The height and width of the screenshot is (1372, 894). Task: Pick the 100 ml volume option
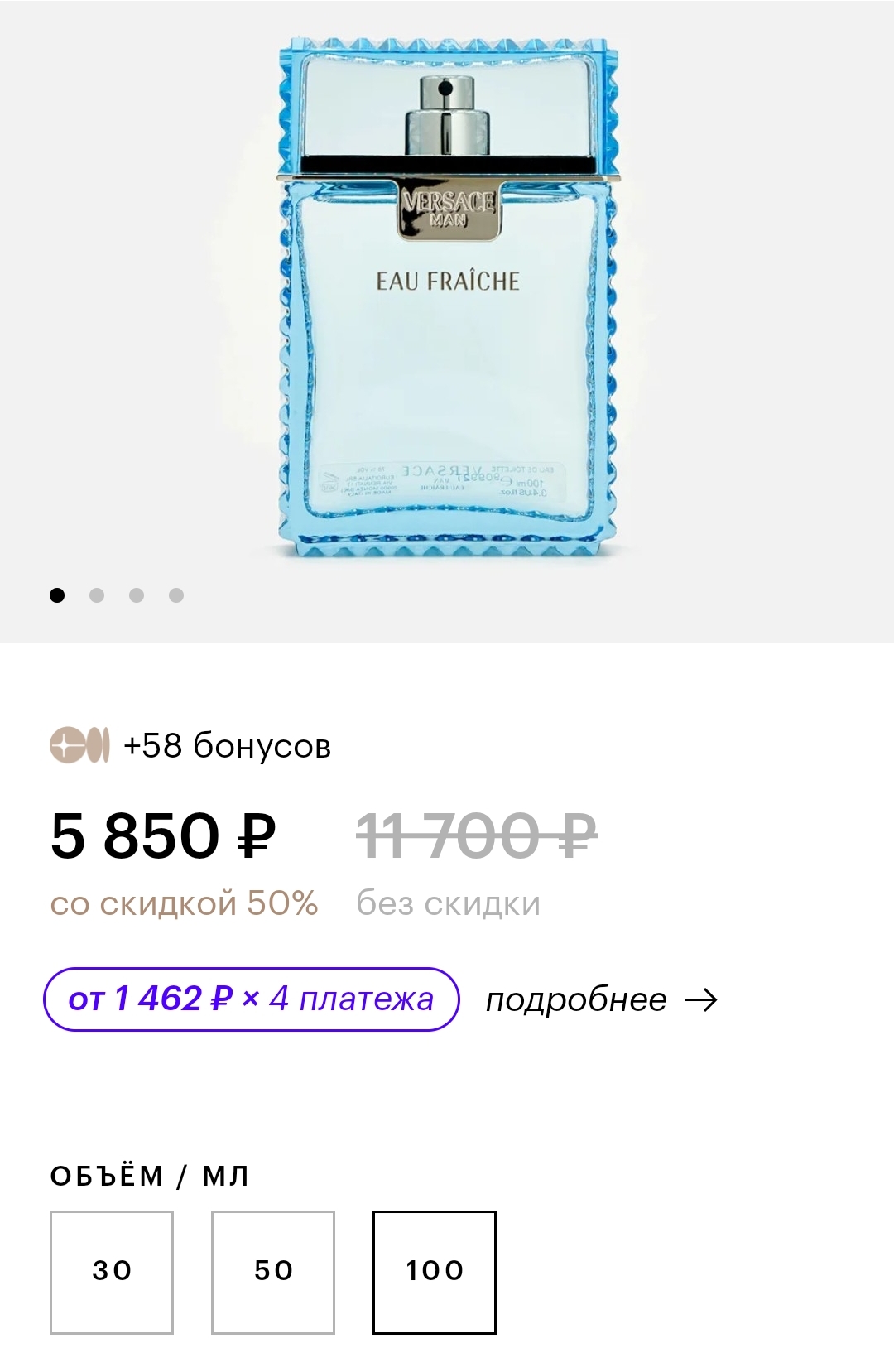click(435, 1272)
